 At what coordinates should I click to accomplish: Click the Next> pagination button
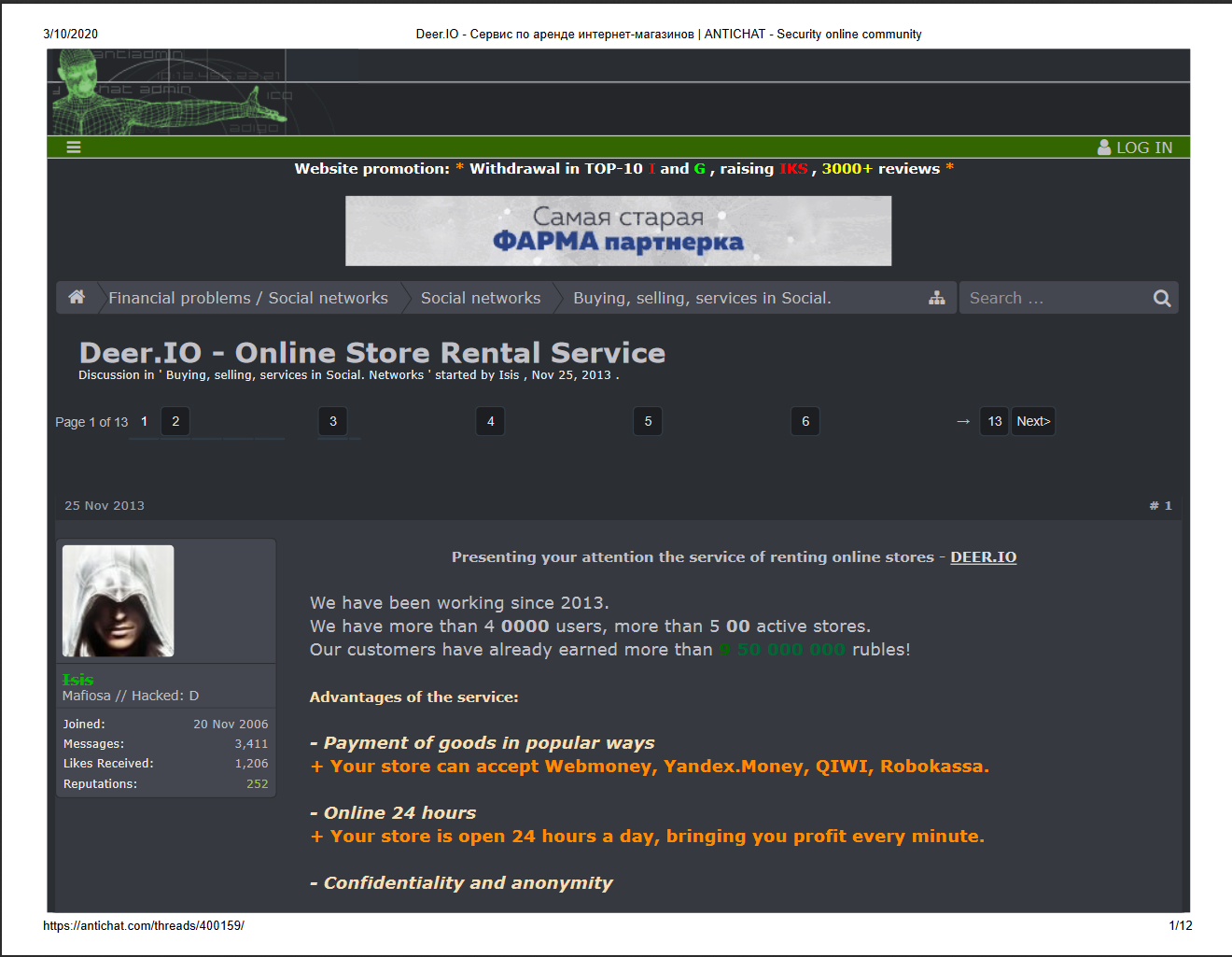click(x=1033, y=421)
